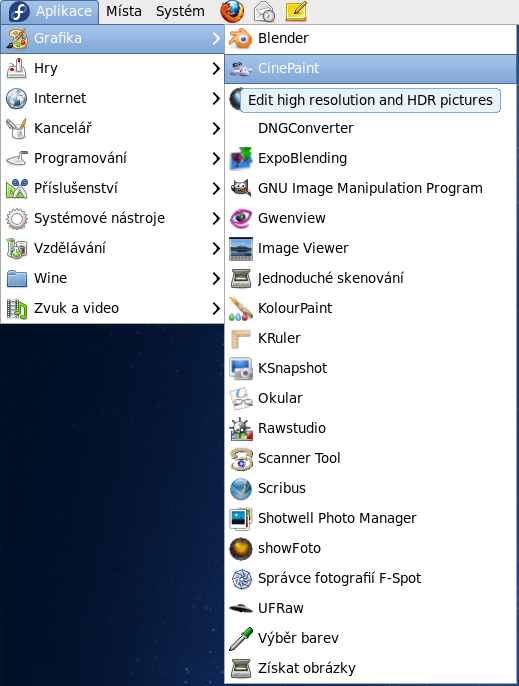This screenshot has height=686, width=519.
Task: Open Gwenview via its eye icon
Action: click(240, 218)
